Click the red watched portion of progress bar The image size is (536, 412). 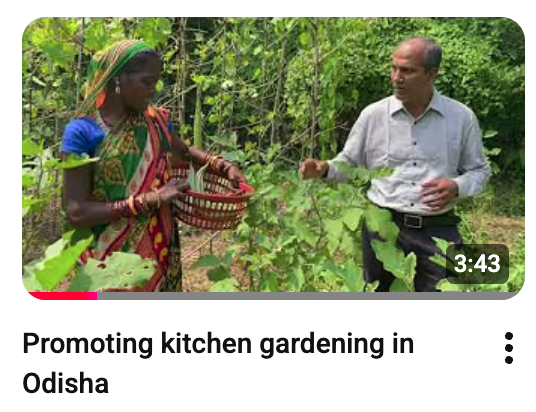point(63,296)
